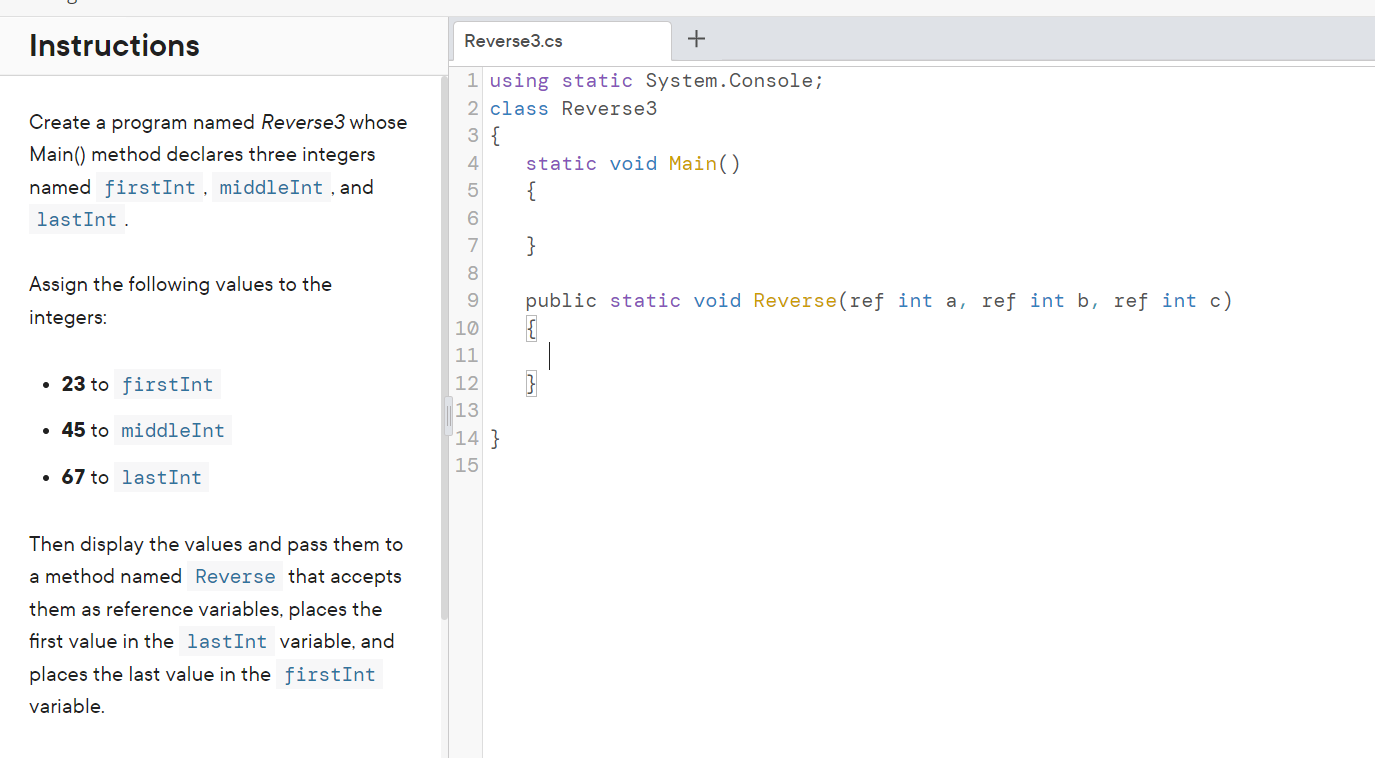Image resolution: width=1375 pixels, height=758 pixels.
Task: Click the bold 23 value in instructions list
Action: [x=73, y=383]
